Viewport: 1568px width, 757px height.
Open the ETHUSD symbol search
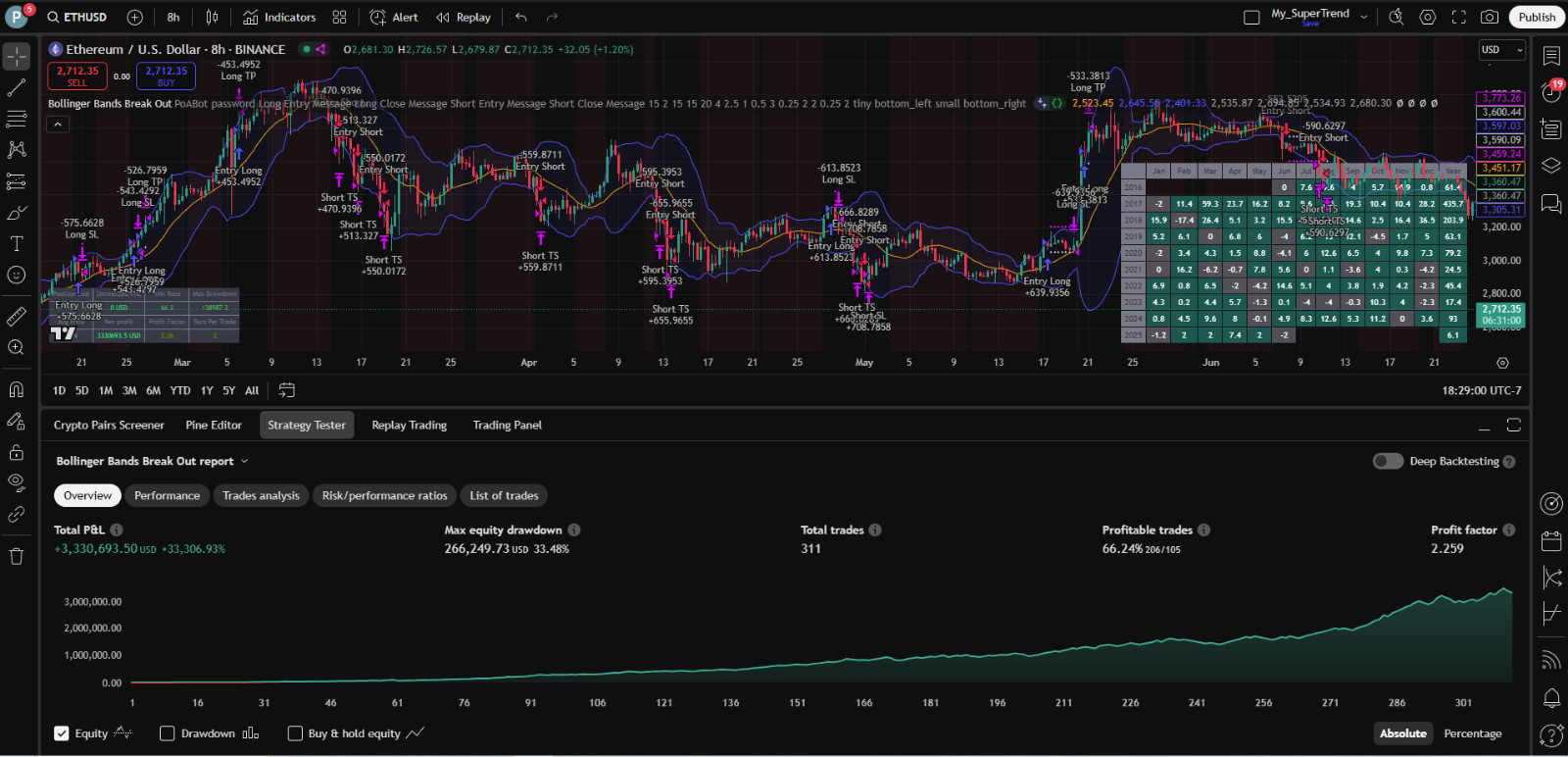(x=76, y=17)
